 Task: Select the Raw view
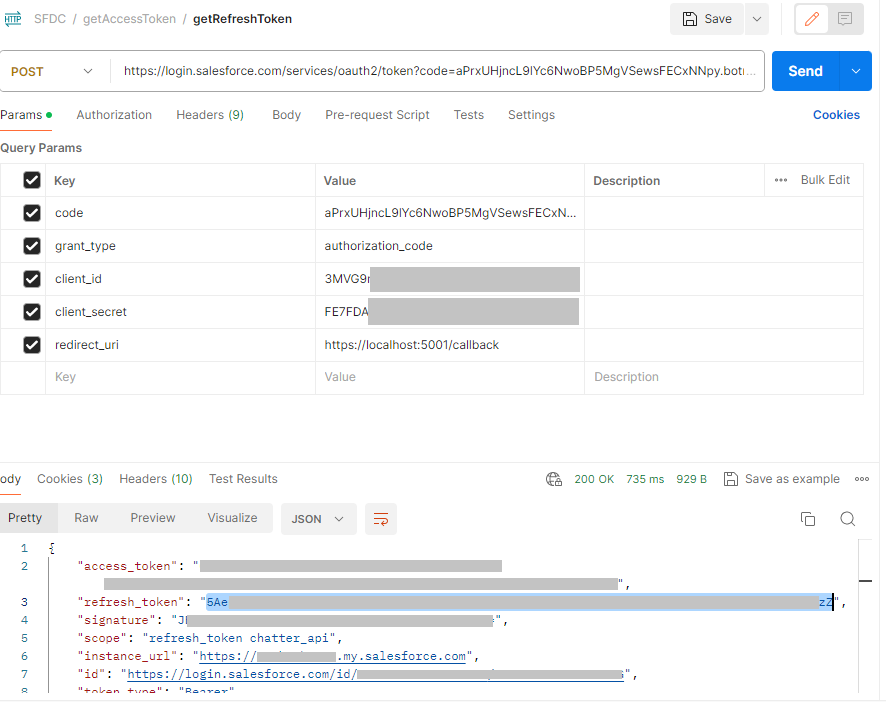coord(86,518)
